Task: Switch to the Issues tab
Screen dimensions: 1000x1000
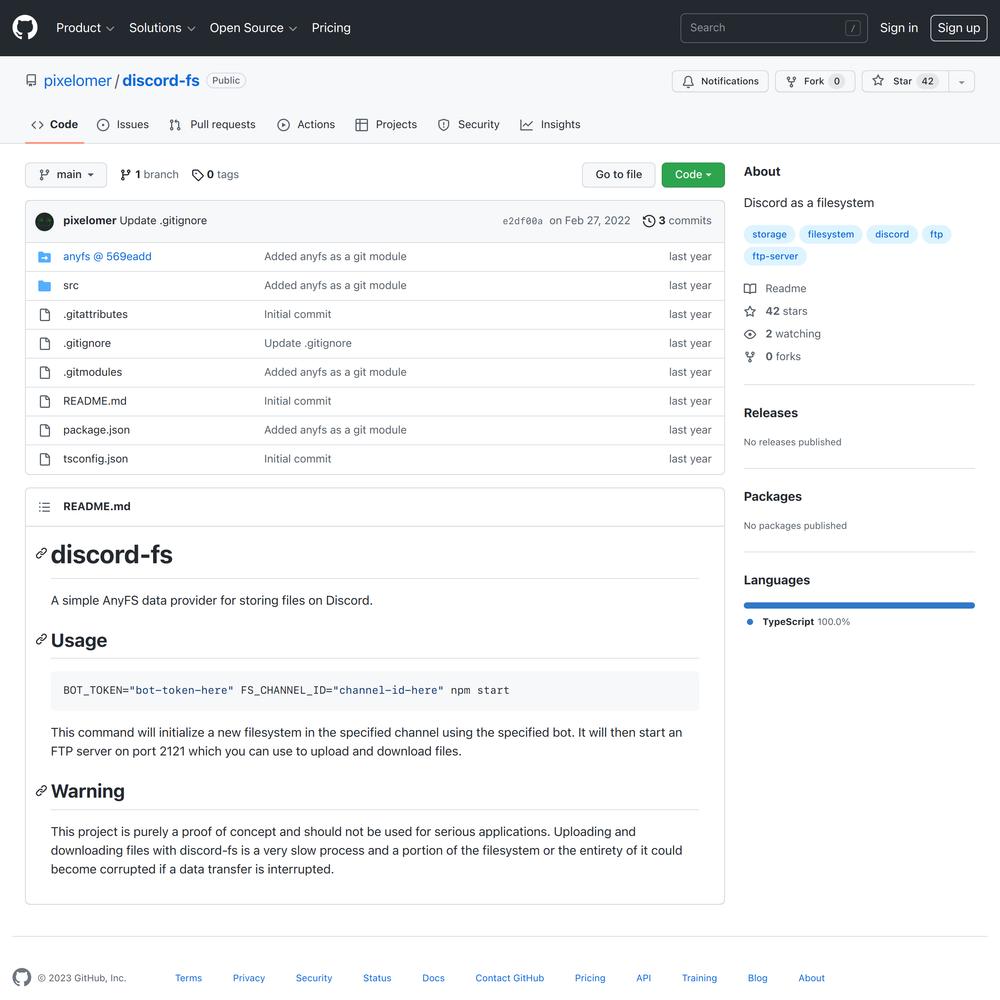Action: tap(123, 125)
